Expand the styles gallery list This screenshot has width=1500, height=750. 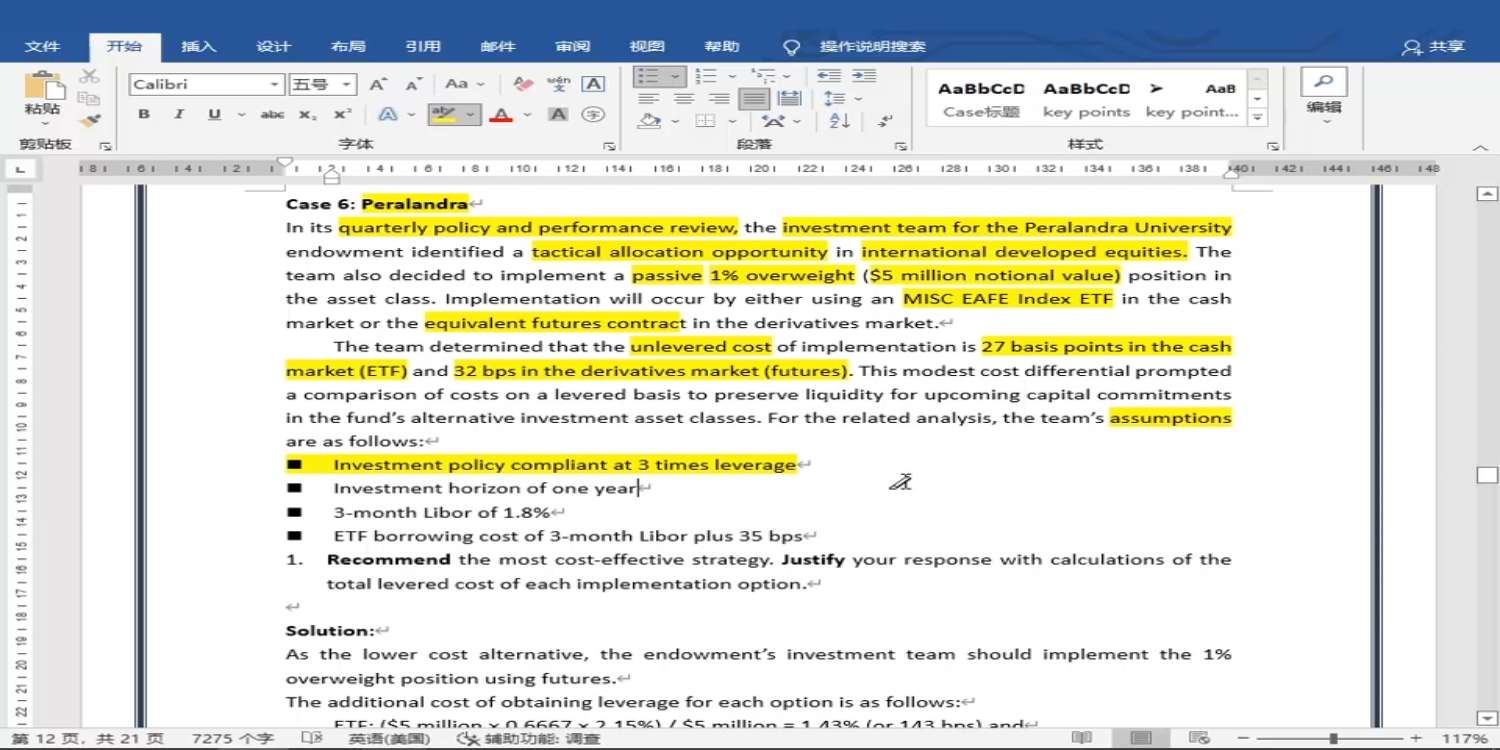(x=1258, y=117)
